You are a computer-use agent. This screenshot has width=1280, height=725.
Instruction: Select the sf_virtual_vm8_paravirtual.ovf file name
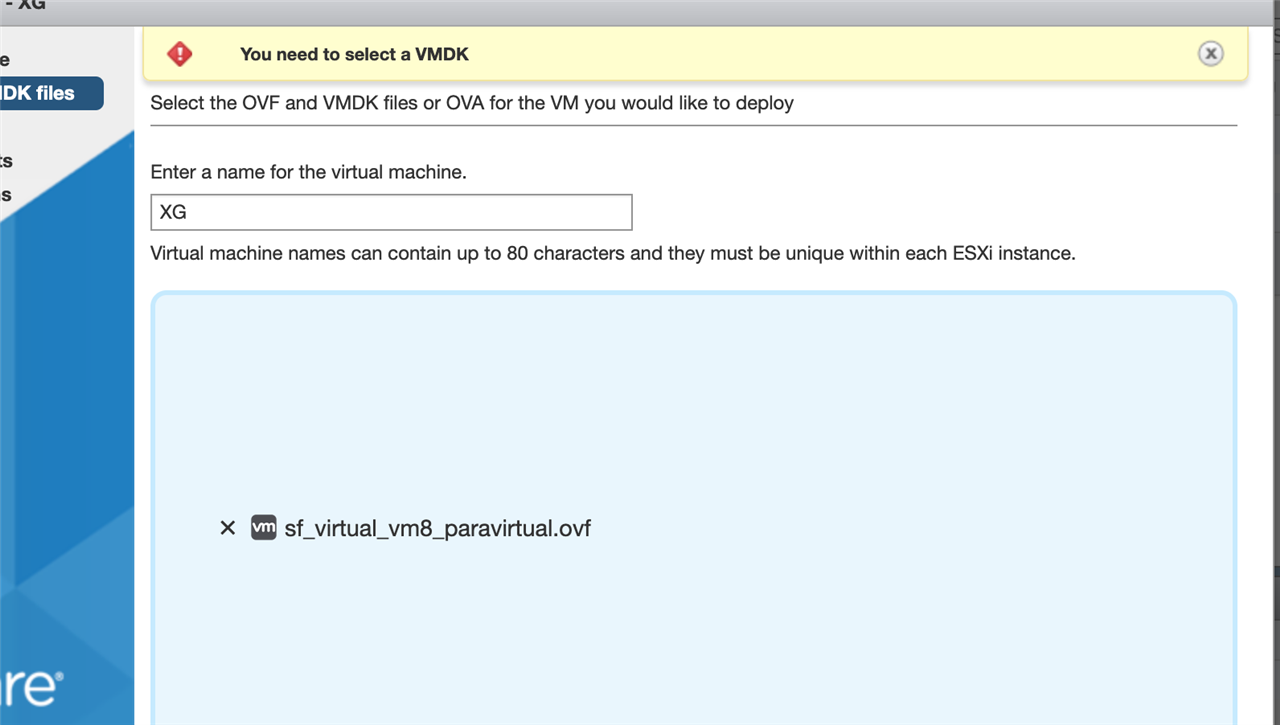coord(437,528)
